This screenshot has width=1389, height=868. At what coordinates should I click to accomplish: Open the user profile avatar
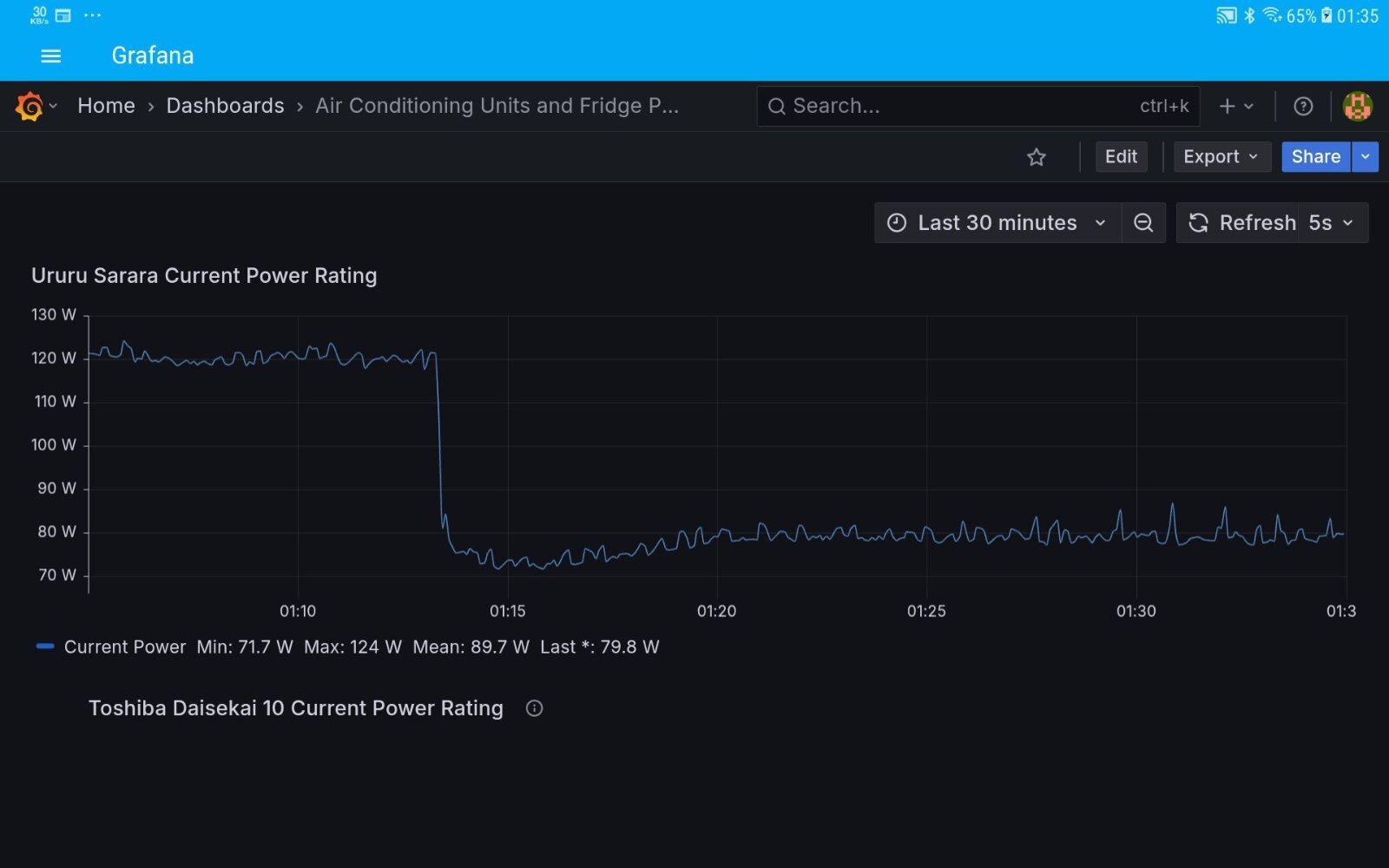tap(1358, 106)
